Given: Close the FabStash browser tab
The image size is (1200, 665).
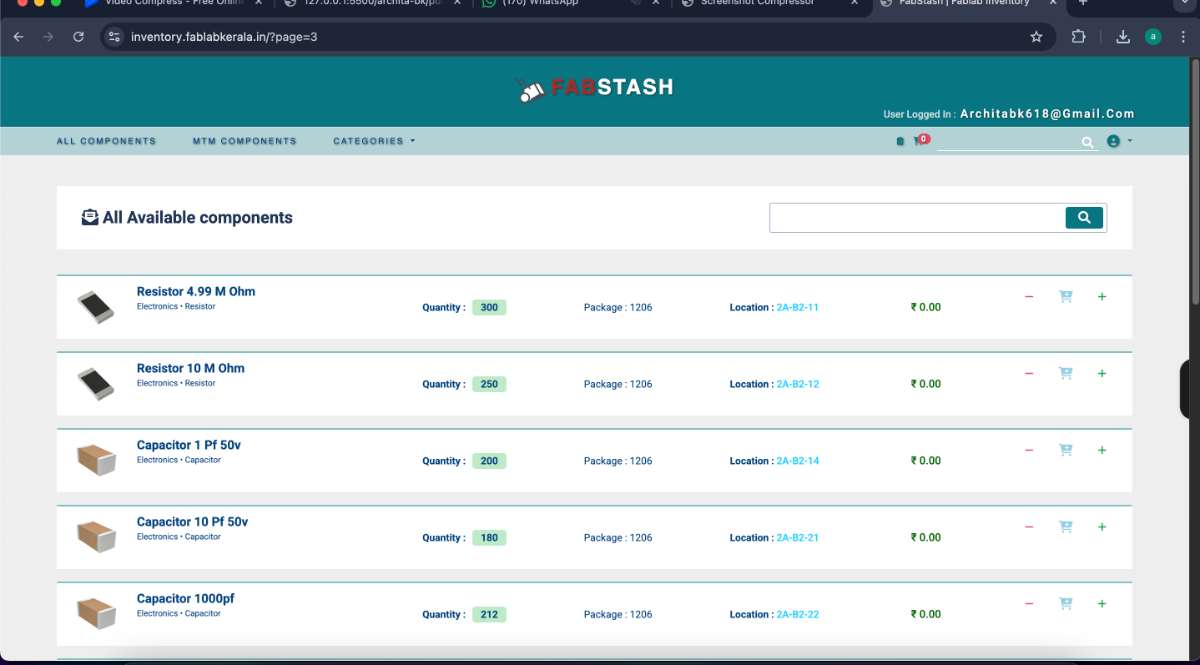Looking at the screenshot, I should (x=1052, y=3).
